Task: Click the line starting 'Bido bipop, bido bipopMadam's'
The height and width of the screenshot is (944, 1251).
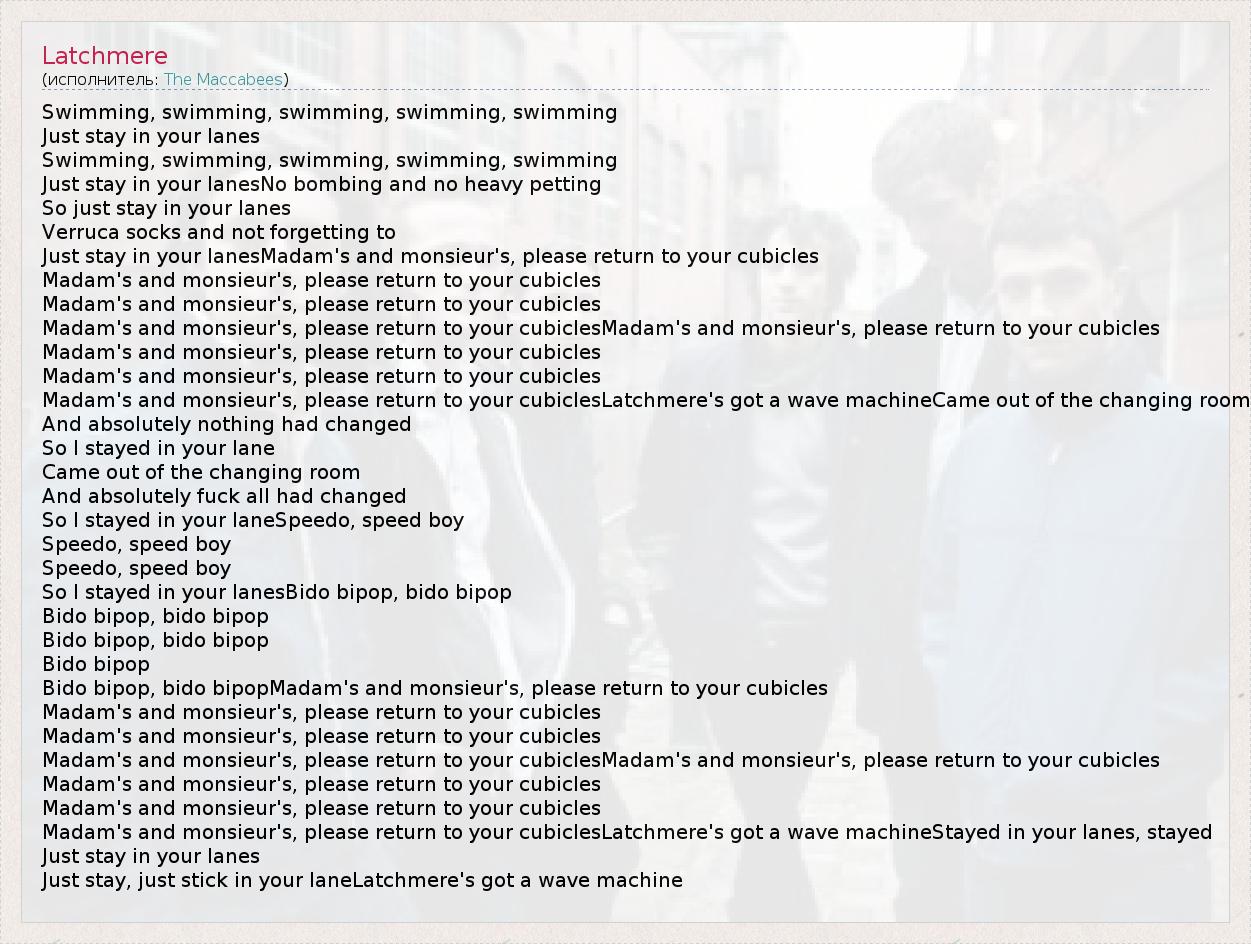Action: [435, 688]
